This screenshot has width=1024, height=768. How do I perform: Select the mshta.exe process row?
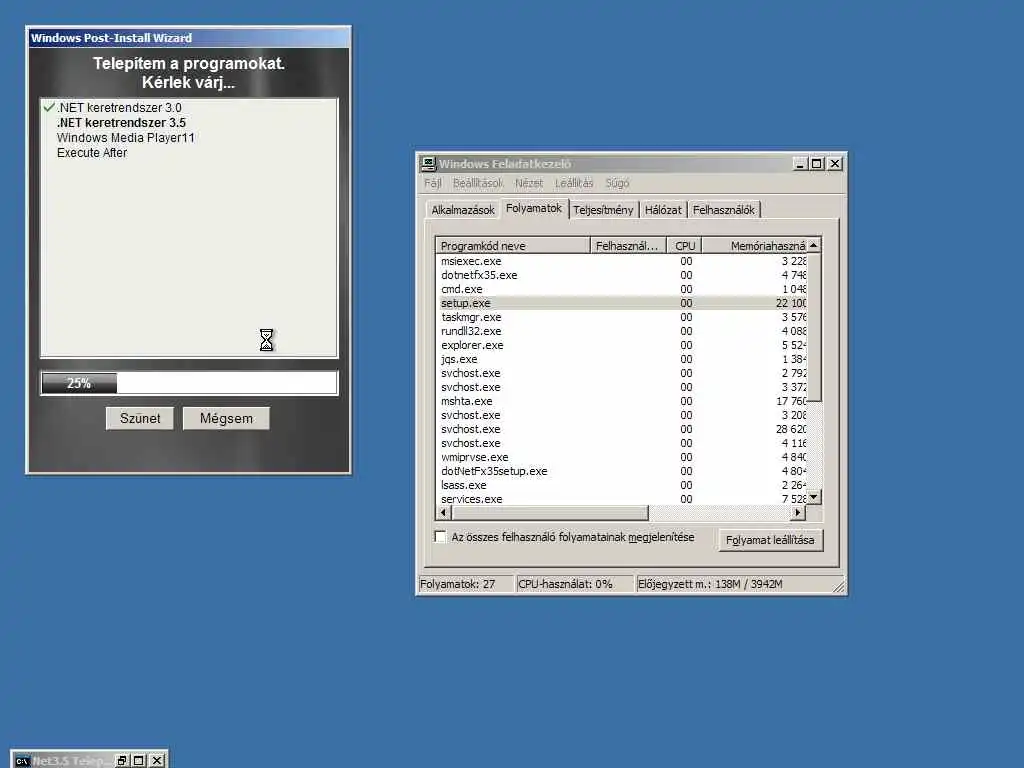[621, 402]
